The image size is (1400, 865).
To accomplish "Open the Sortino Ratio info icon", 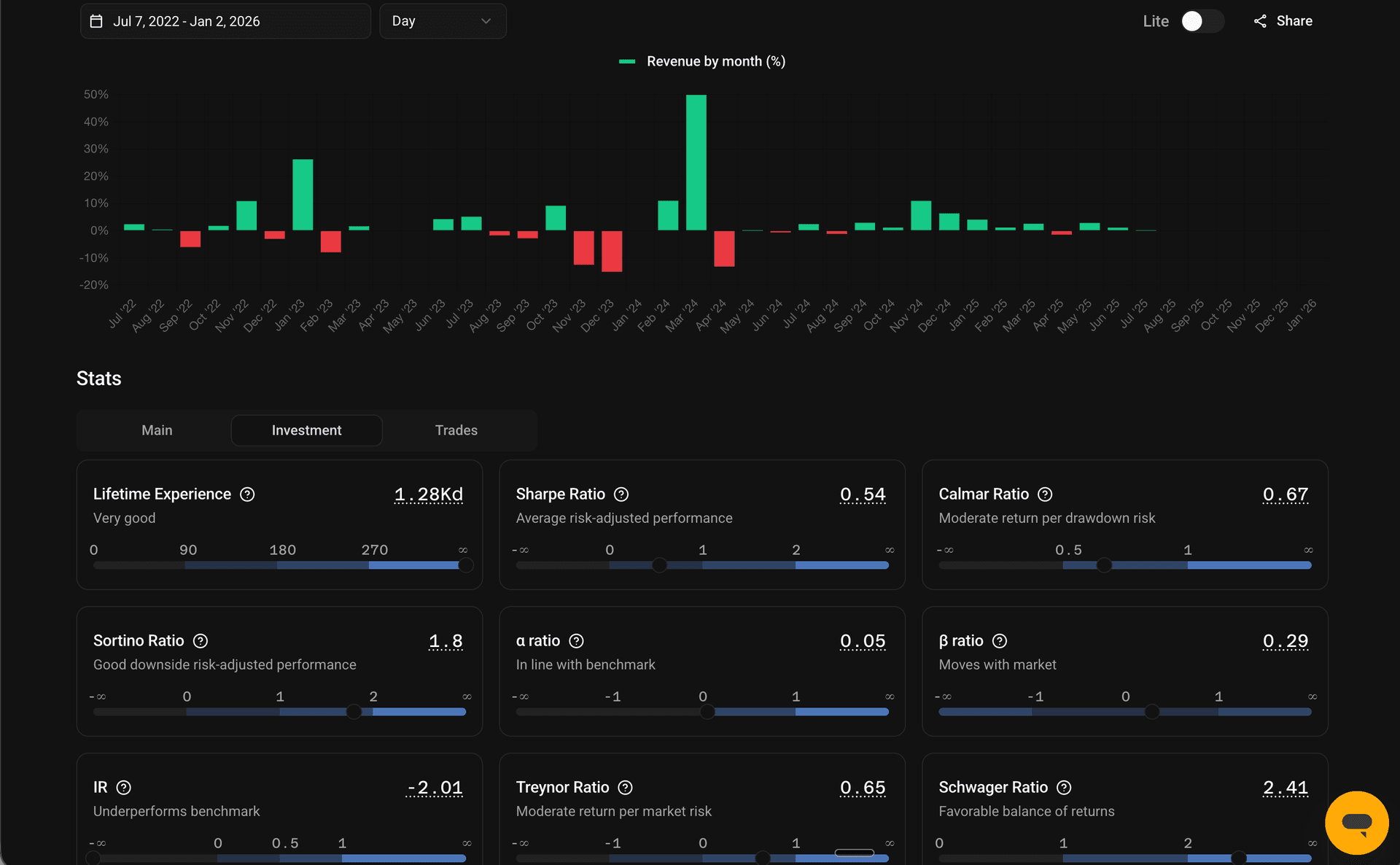I will 201,640.
